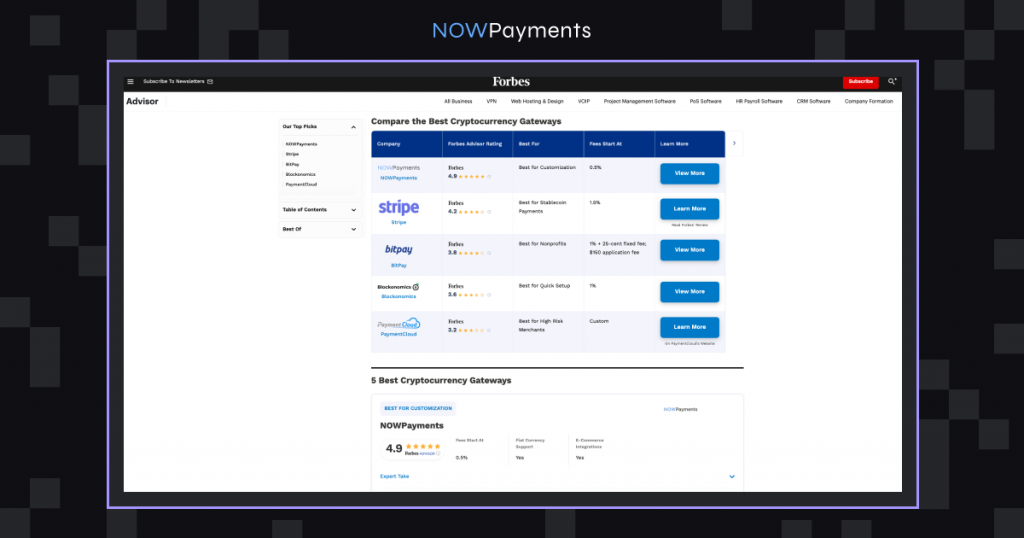Click View More for NOWPayments
Image resolution: width=1024 pixels, height=538 pixels.
tap(689, 173)
